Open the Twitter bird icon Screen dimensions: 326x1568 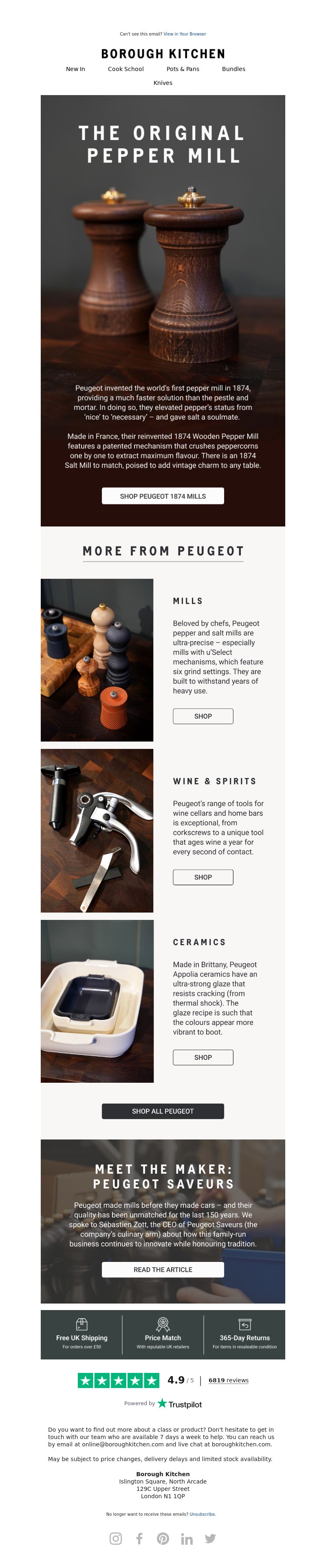coord(210,1538)
